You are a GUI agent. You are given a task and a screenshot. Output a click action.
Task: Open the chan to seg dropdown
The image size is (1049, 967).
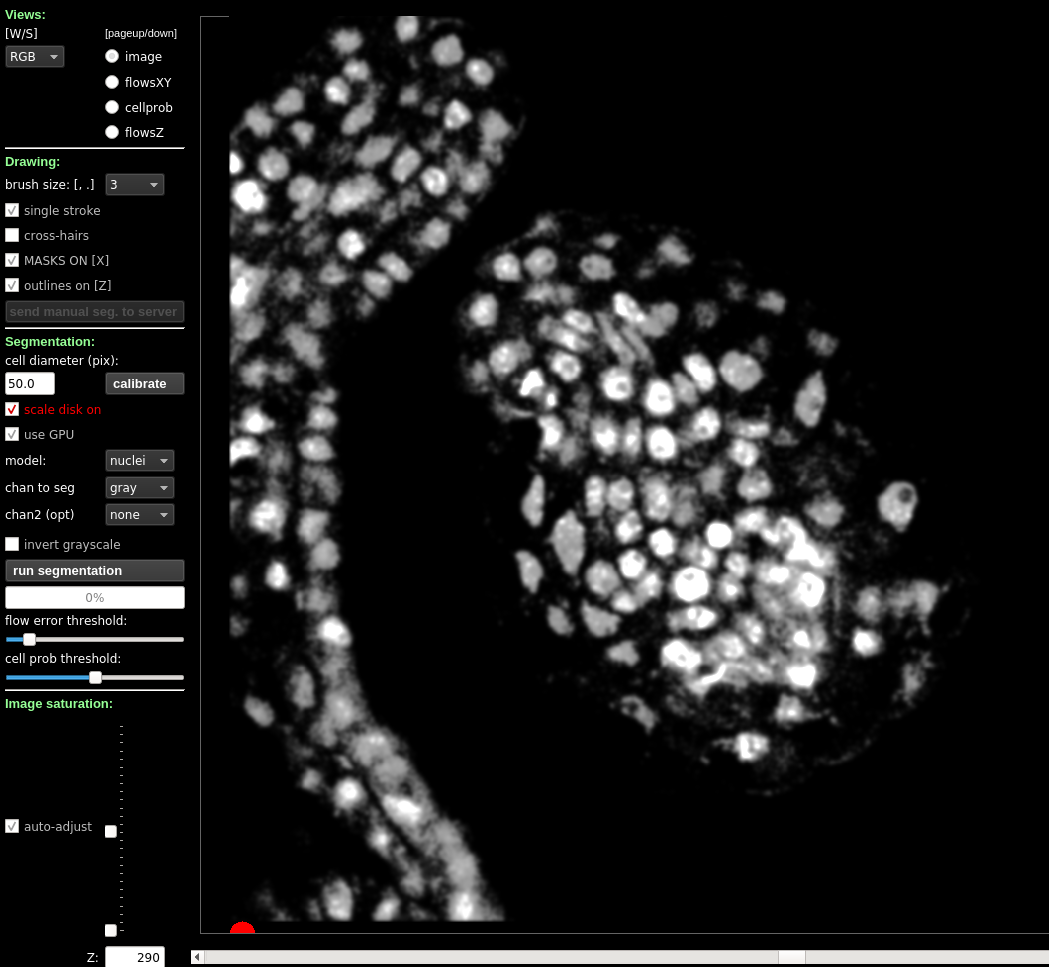tap(139, 487)
